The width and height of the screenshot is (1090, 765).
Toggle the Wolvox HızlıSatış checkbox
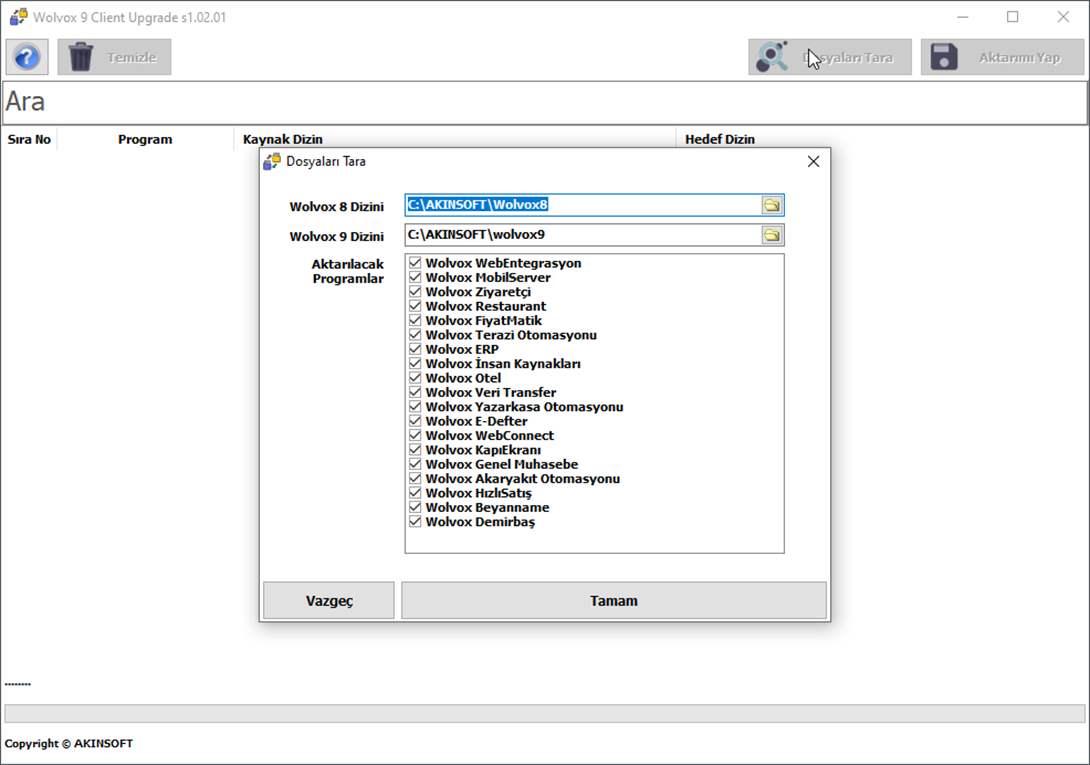[415, 493]
